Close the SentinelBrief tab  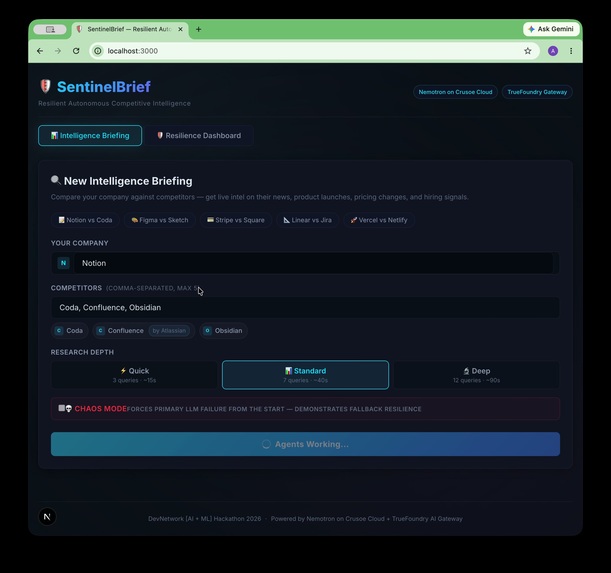point(180,29)
